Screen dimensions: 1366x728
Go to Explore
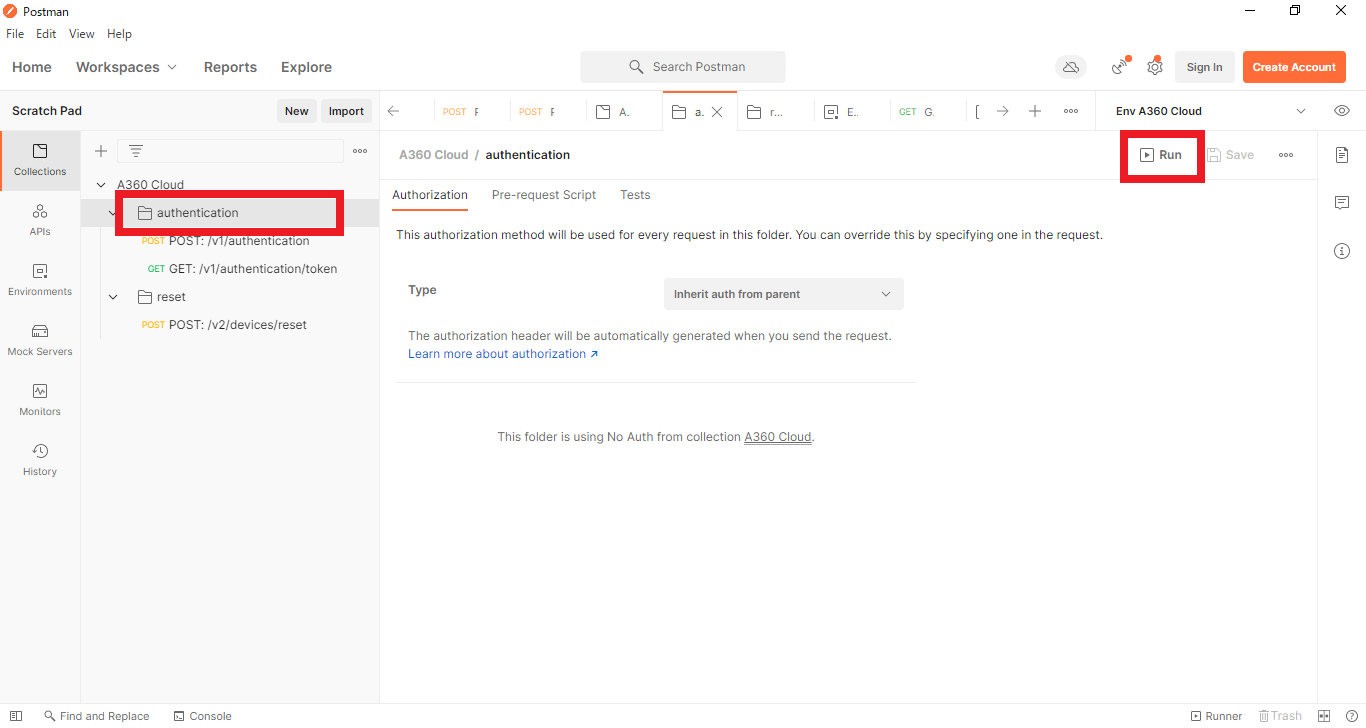tap(306, 67)
